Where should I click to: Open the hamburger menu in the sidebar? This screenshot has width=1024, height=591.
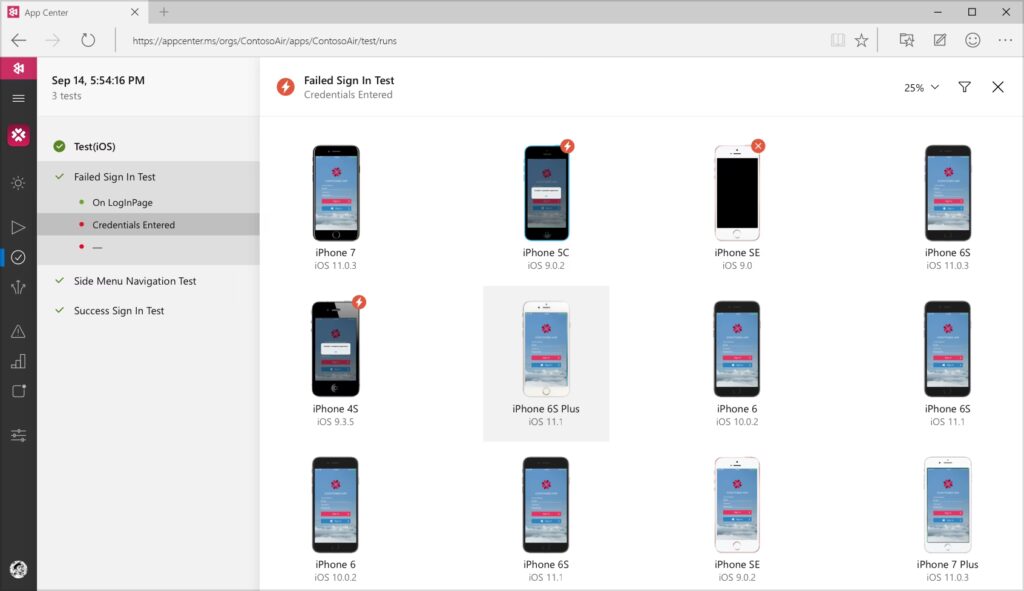pos(18,98)
